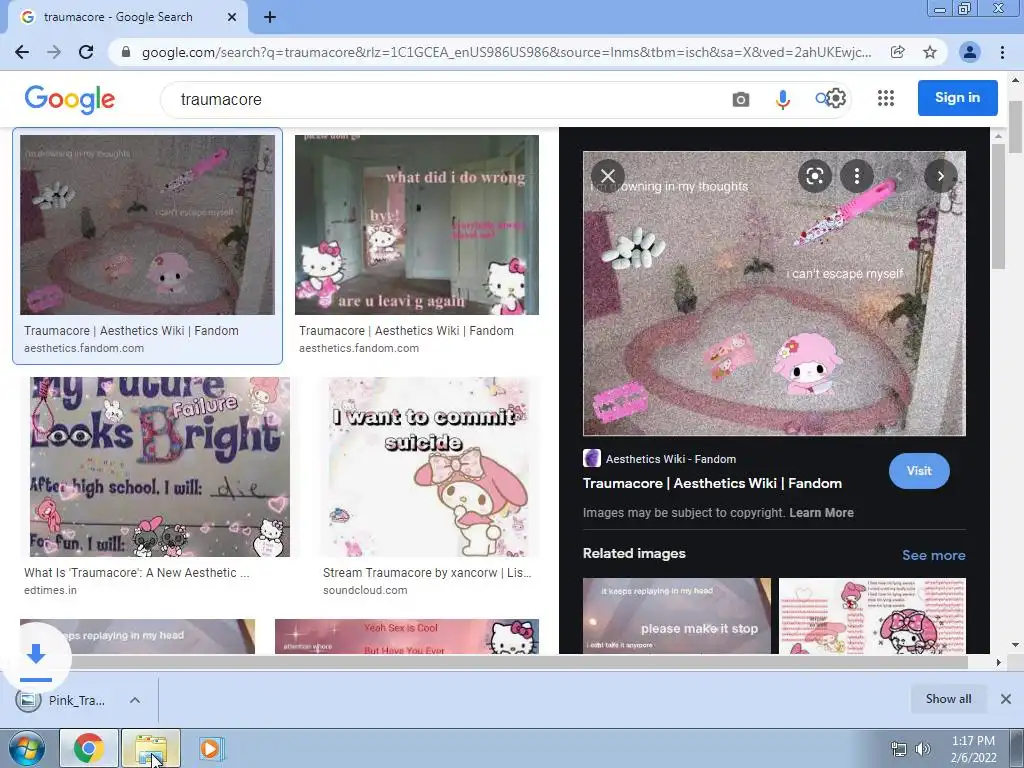Click Show all downloads
Viewport: 1024px width, 768px height.
(948, 699)
